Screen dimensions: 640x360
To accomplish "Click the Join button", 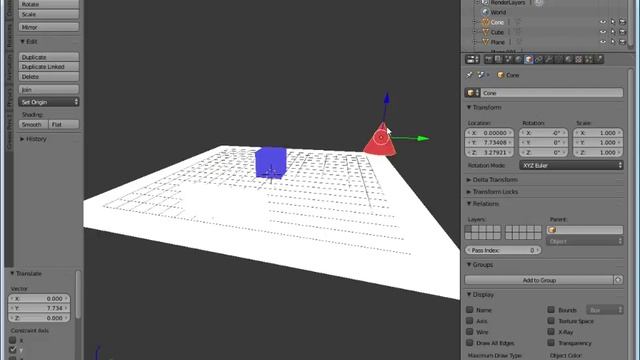I will click(x=49, y=89).
